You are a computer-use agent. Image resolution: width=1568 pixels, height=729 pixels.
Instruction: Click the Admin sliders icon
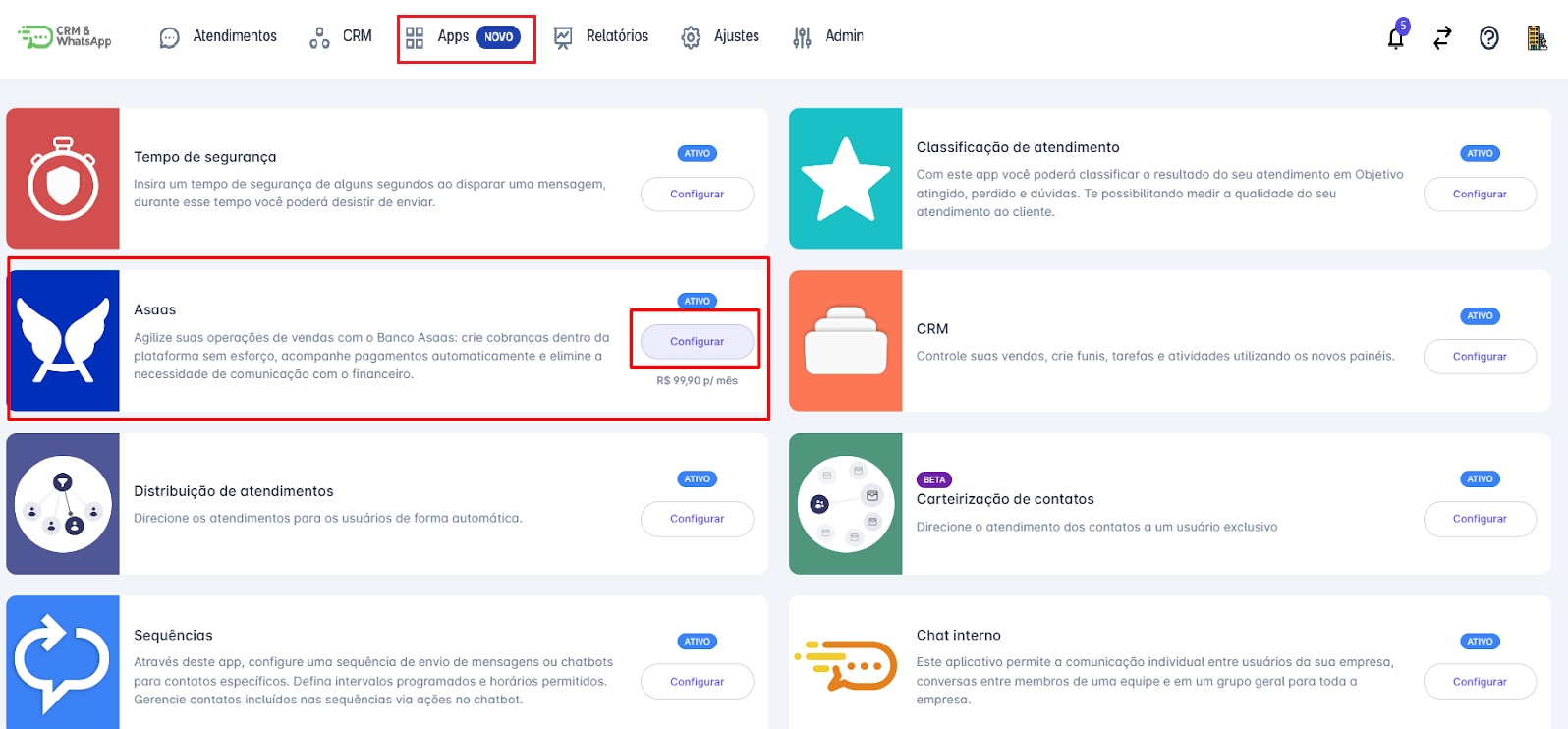[803, 37]
